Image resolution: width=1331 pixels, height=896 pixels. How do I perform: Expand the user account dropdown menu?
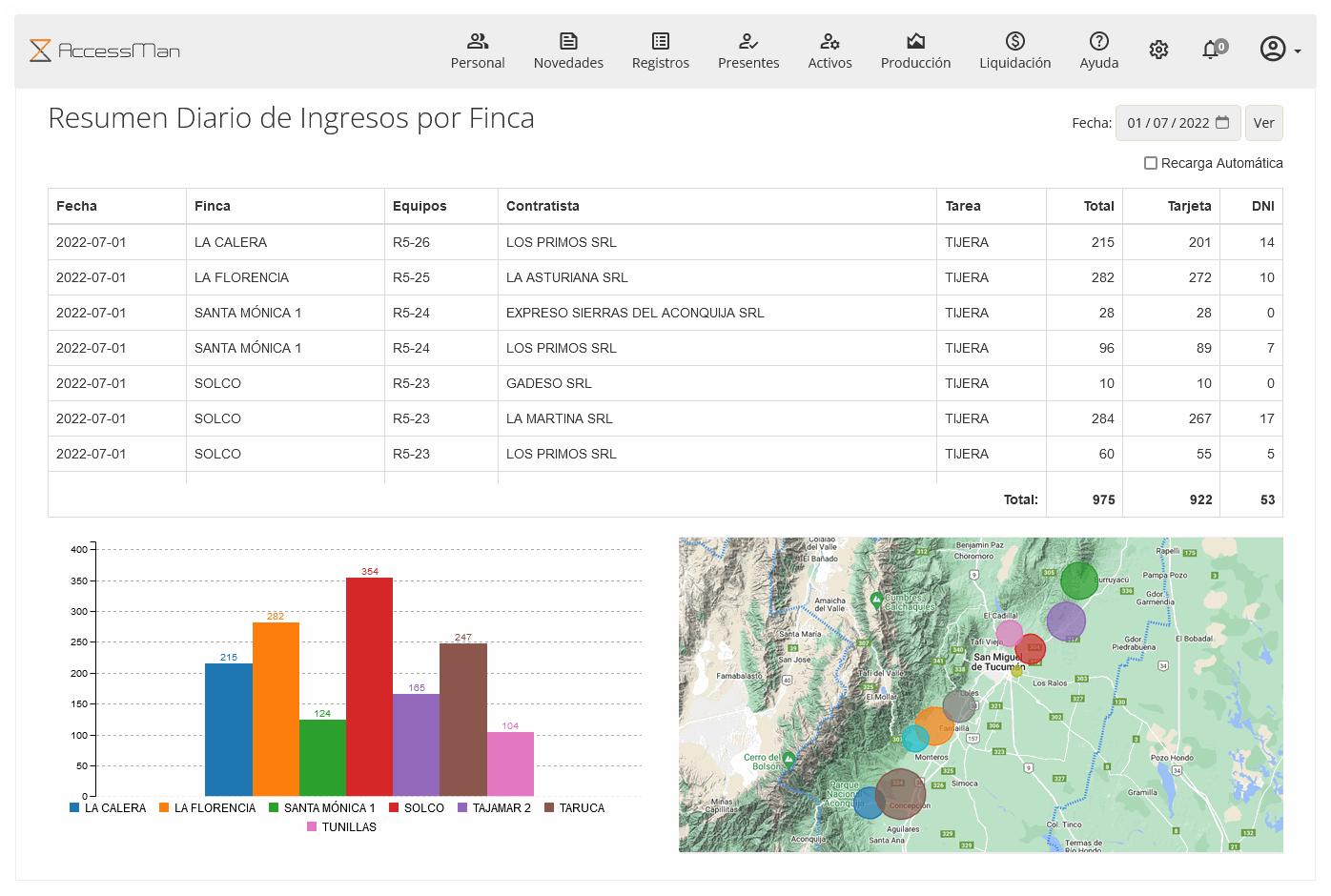point(1280,50)
